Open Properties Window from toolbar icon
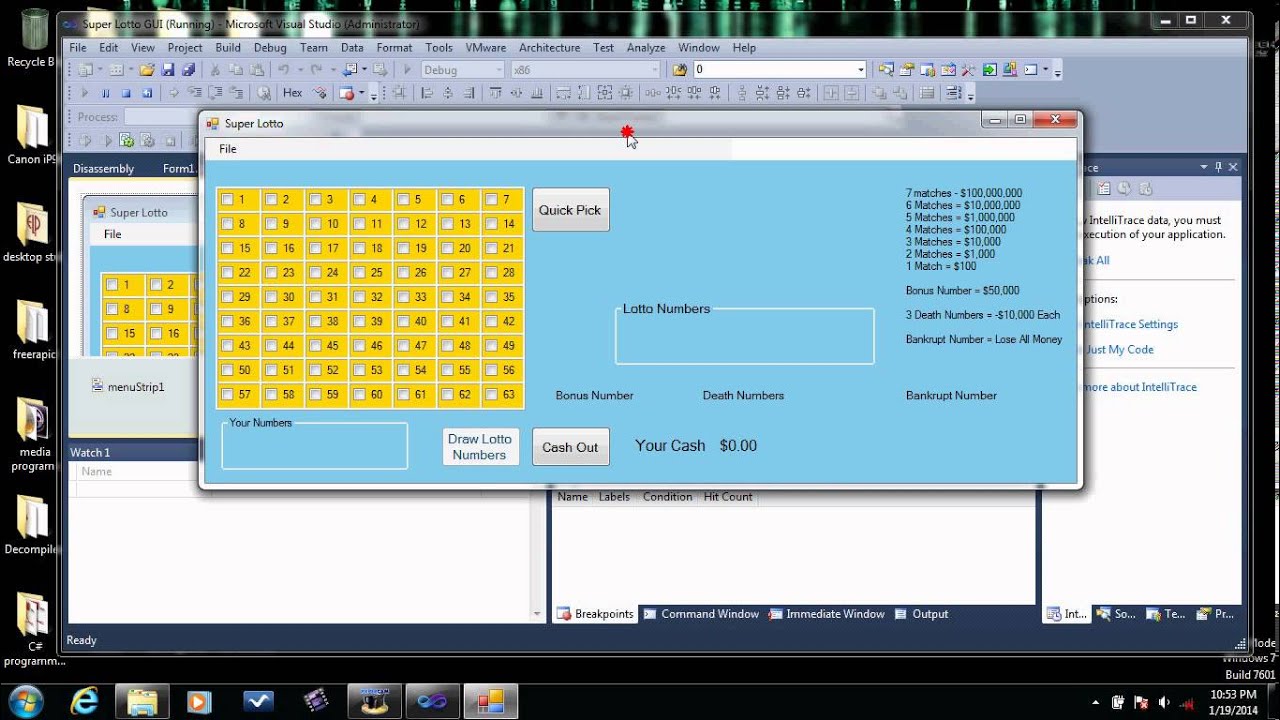The image size is (1280, 720). click(x=906, y=70)
